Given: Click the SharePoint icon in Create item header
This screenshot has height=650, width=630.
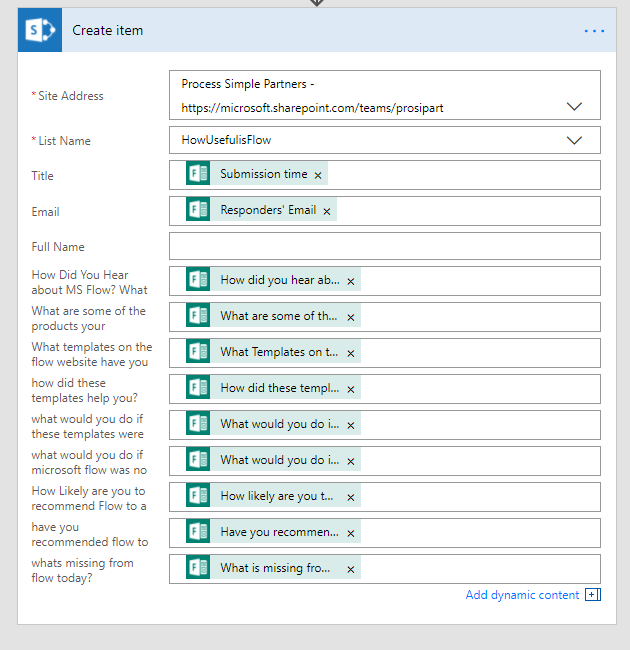Looking at the screenshot, I should click(x=40, y=31).
